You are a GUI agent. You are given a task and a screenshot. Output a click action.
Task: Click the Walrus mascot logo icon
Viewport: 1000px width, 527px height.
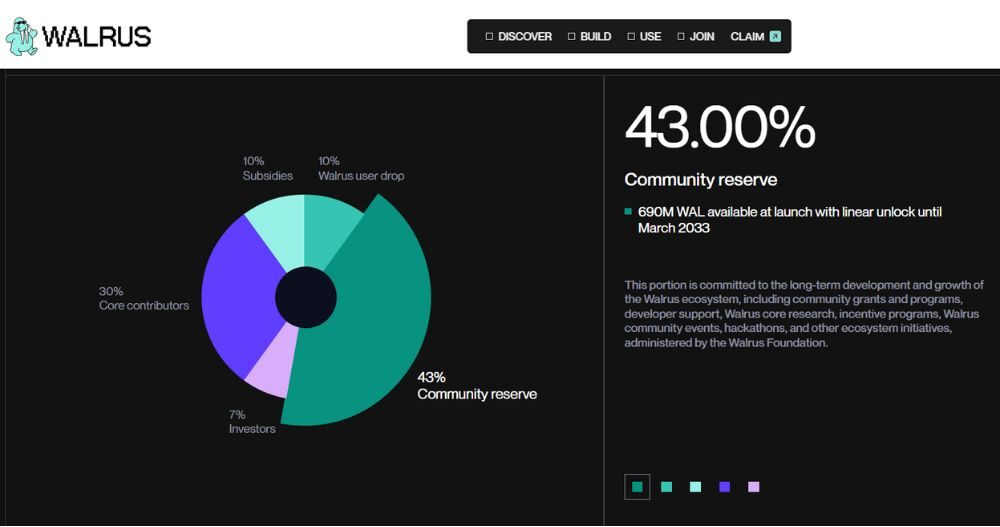point(22,36)
